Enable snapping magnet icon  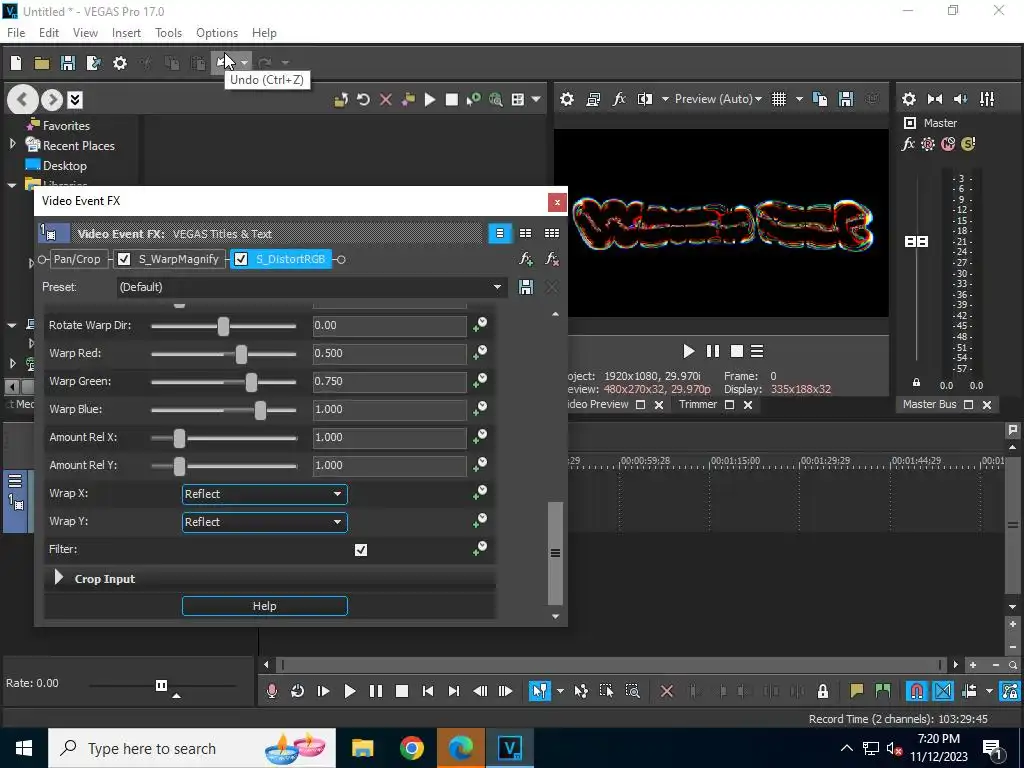coord(917,691)
